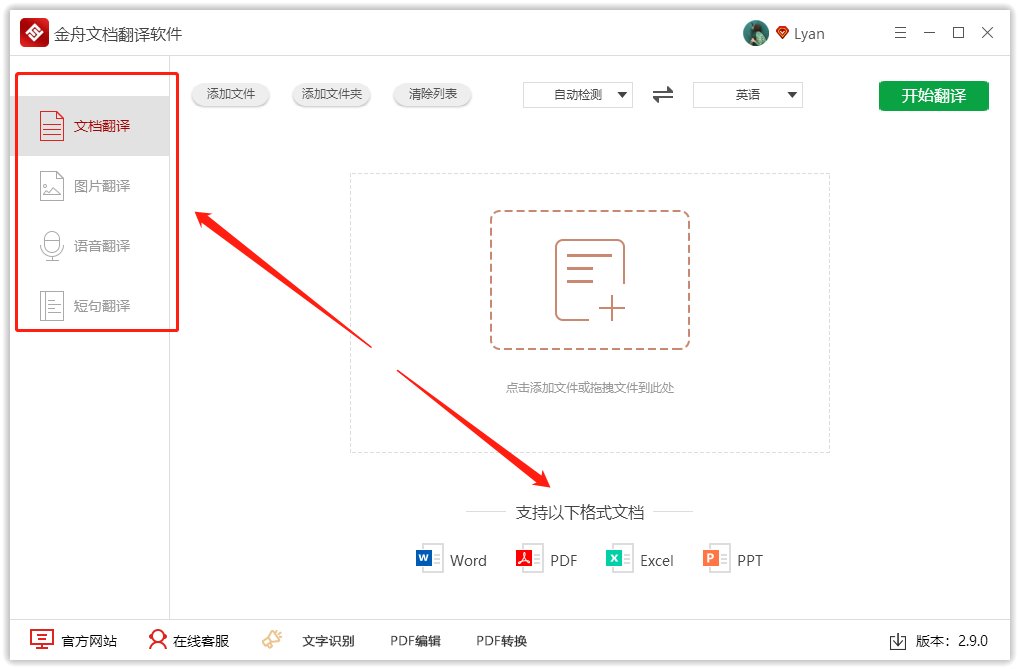Open the hamburger menu at top right
This screenshot has width=1020, height=670.
(x=899, y=32)
